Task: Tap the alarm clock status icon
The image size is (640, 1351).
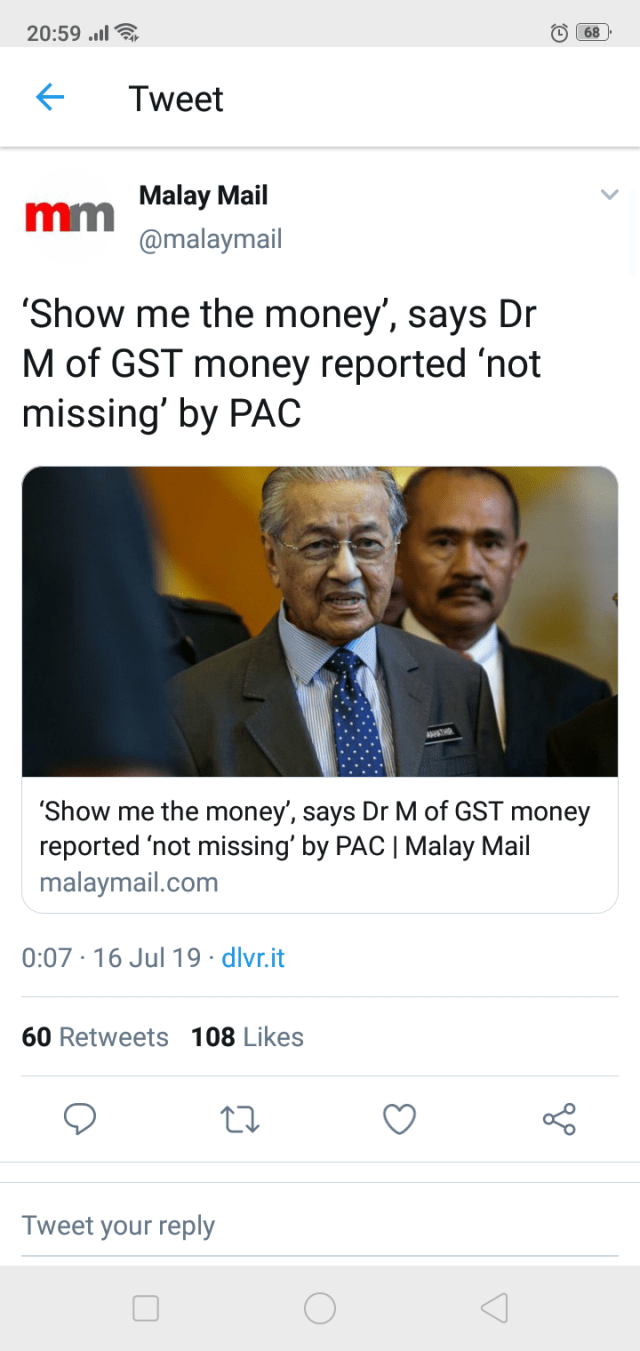Action: (x=560, y=33)
